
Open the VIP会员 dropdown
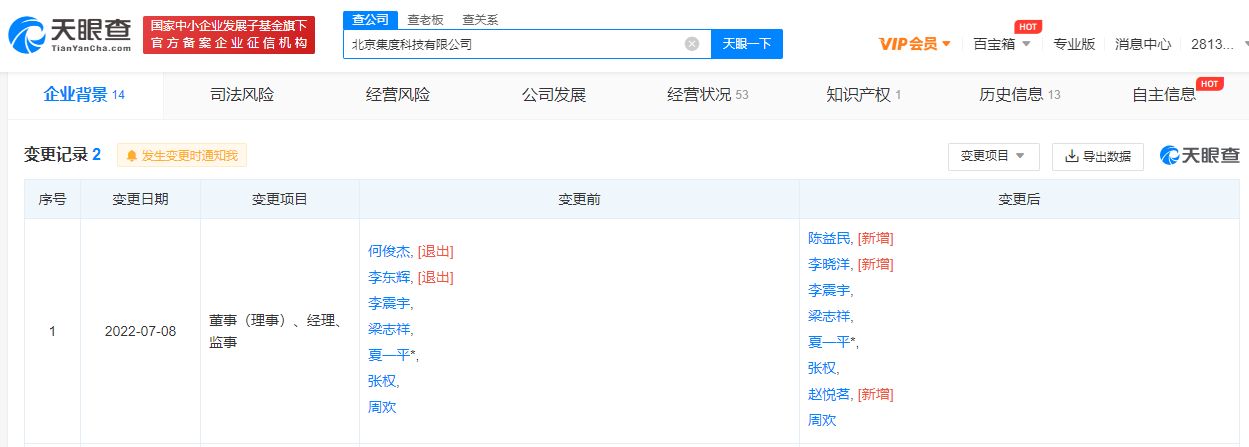pyautogui.click(x=915, y=44)
